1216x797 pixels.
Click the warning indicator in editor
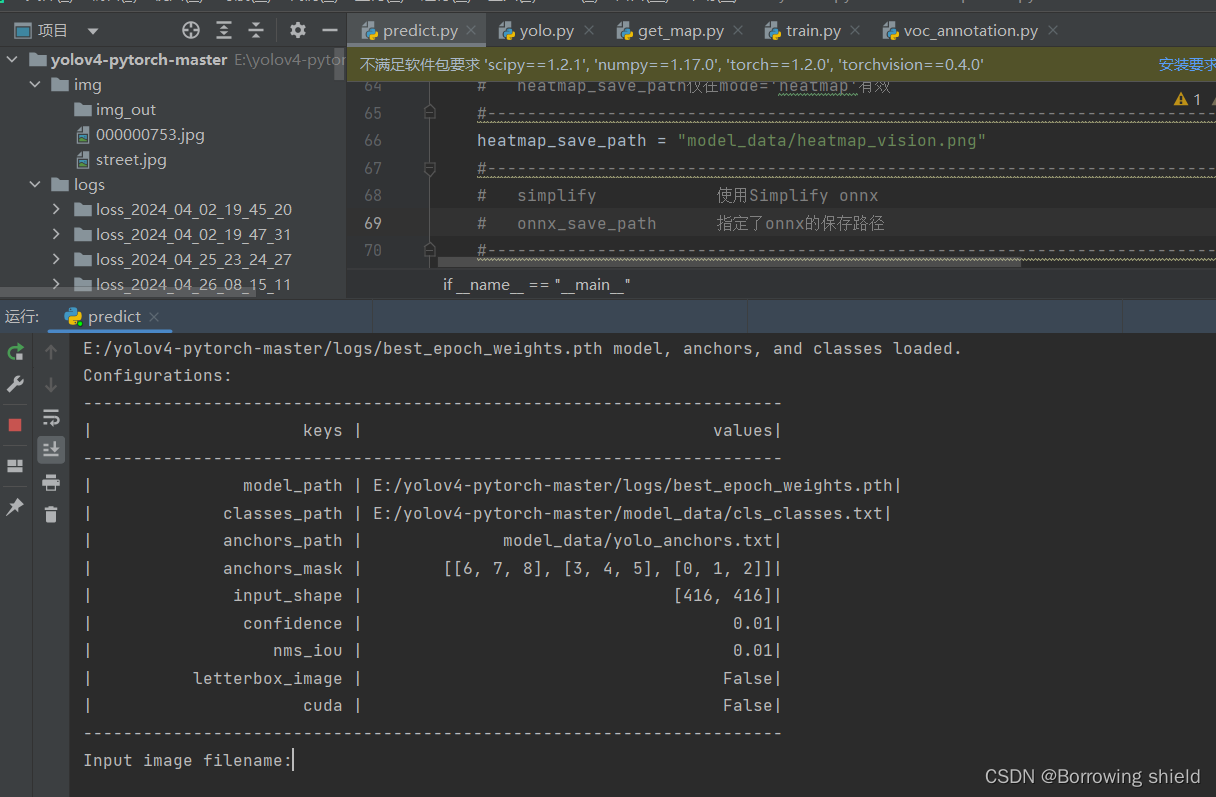[x=1188, y=99]
